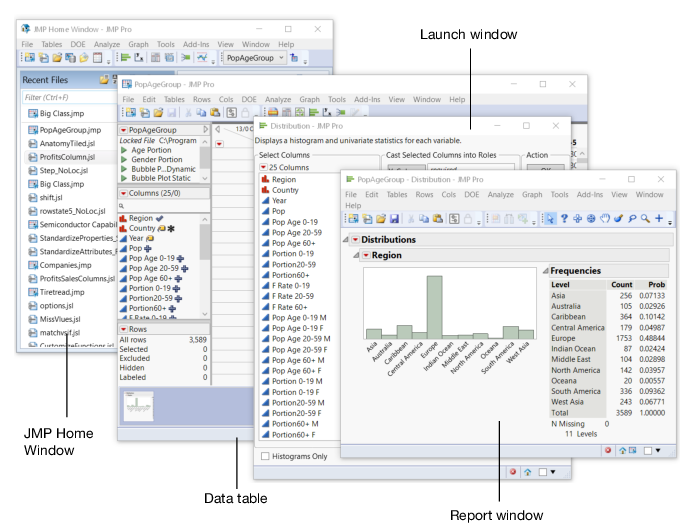Choose the question mark Help tool in report toolbar
The image size is (682, 531).
(564, 219)
